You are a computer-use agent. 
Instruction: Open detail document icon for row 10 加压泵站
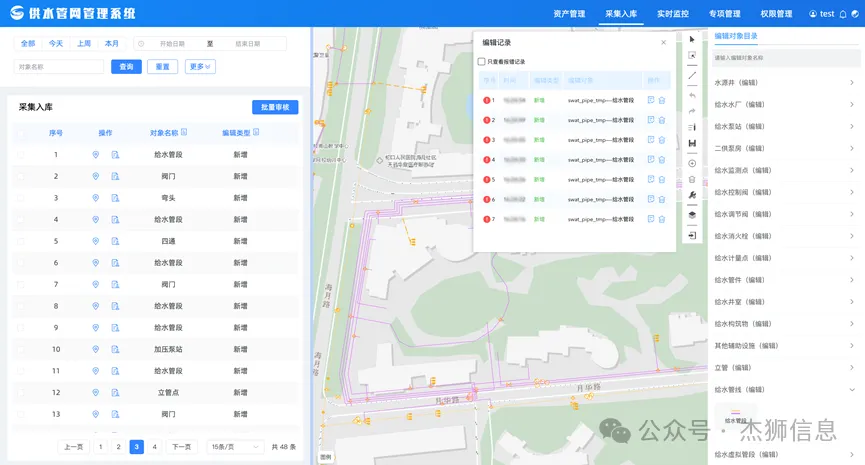(115, 349)
